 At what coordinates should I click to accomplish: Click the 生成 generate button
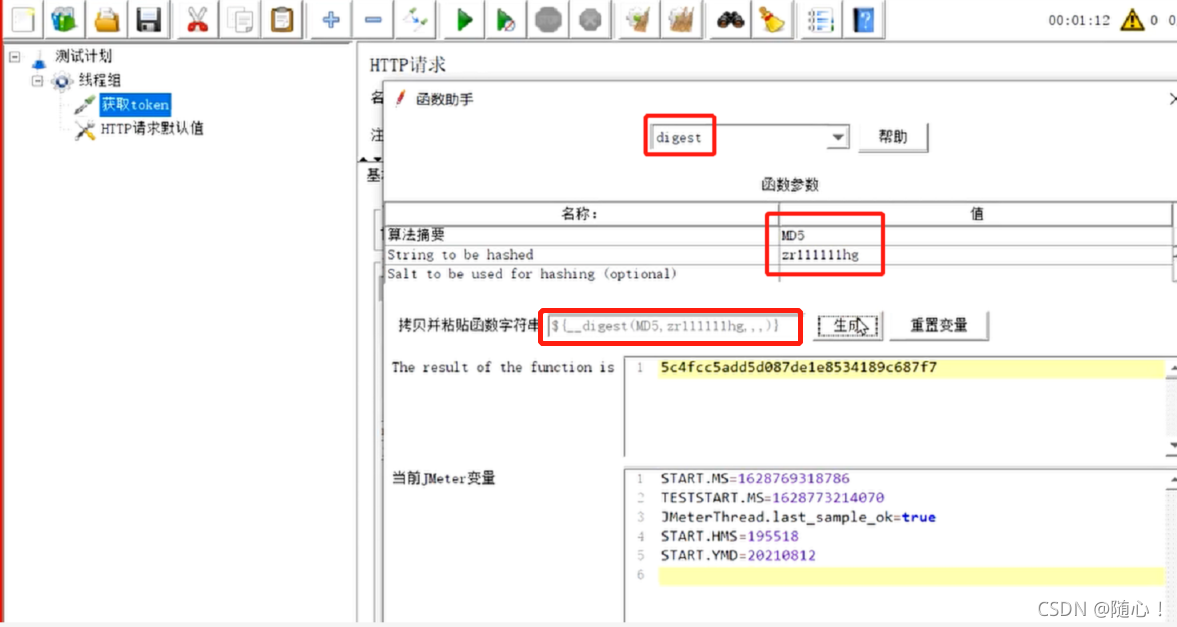pos(848,325)
